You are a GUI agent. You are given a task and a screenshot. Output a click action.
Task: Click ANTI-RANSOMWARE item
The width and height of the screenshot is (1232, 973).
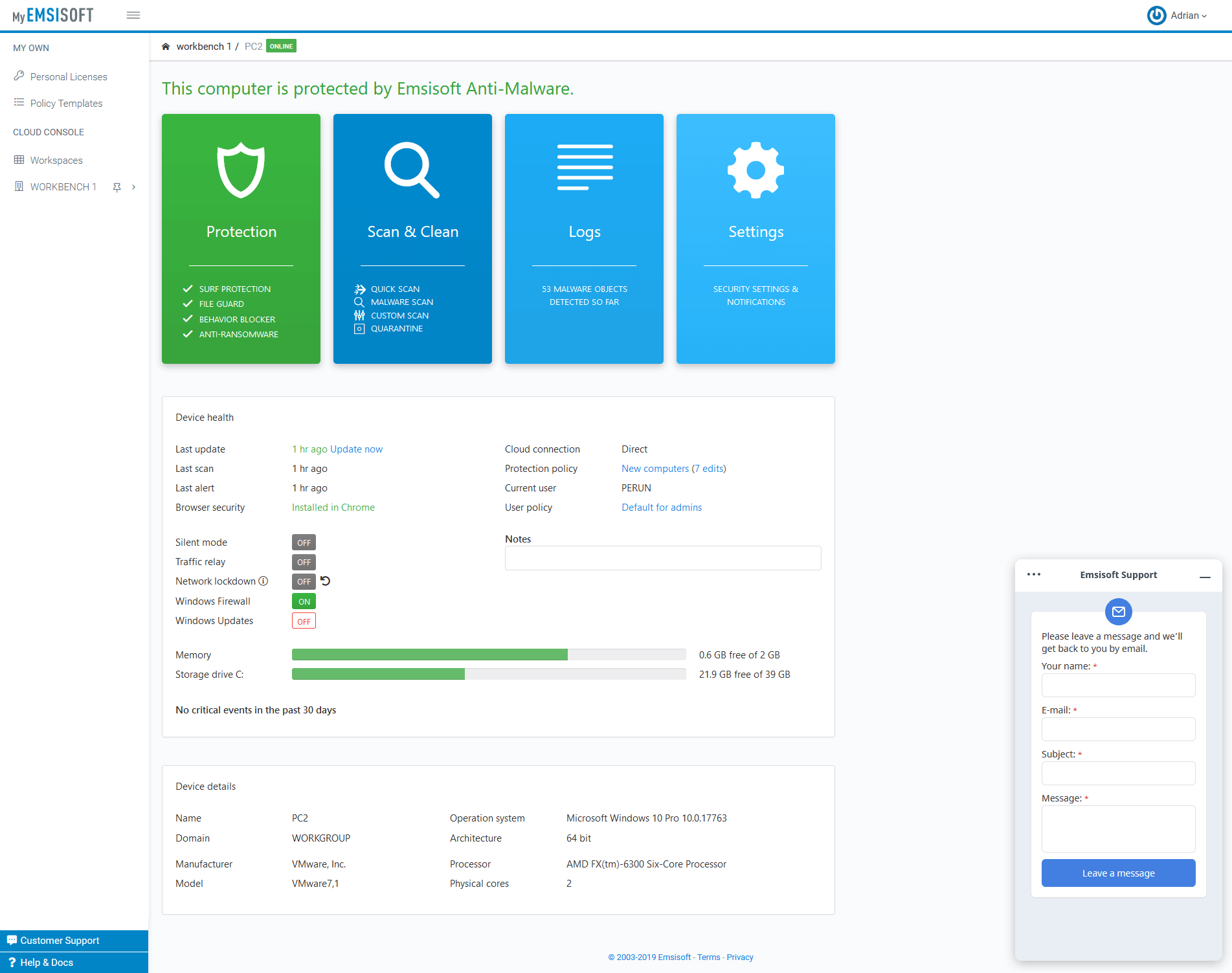coord(238,334)
